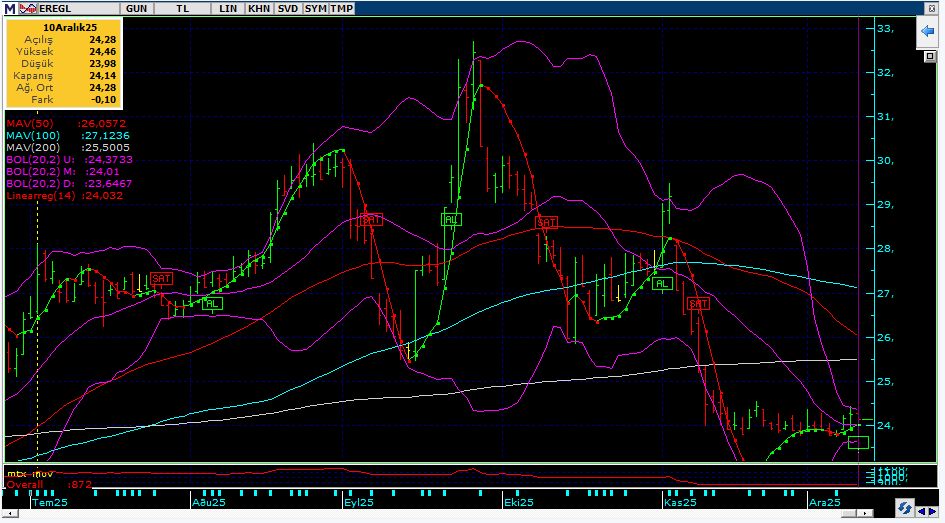The width and height of the screenshot is (945, 523).
Task: Open the GUN period selector
Action: [139, 8]
